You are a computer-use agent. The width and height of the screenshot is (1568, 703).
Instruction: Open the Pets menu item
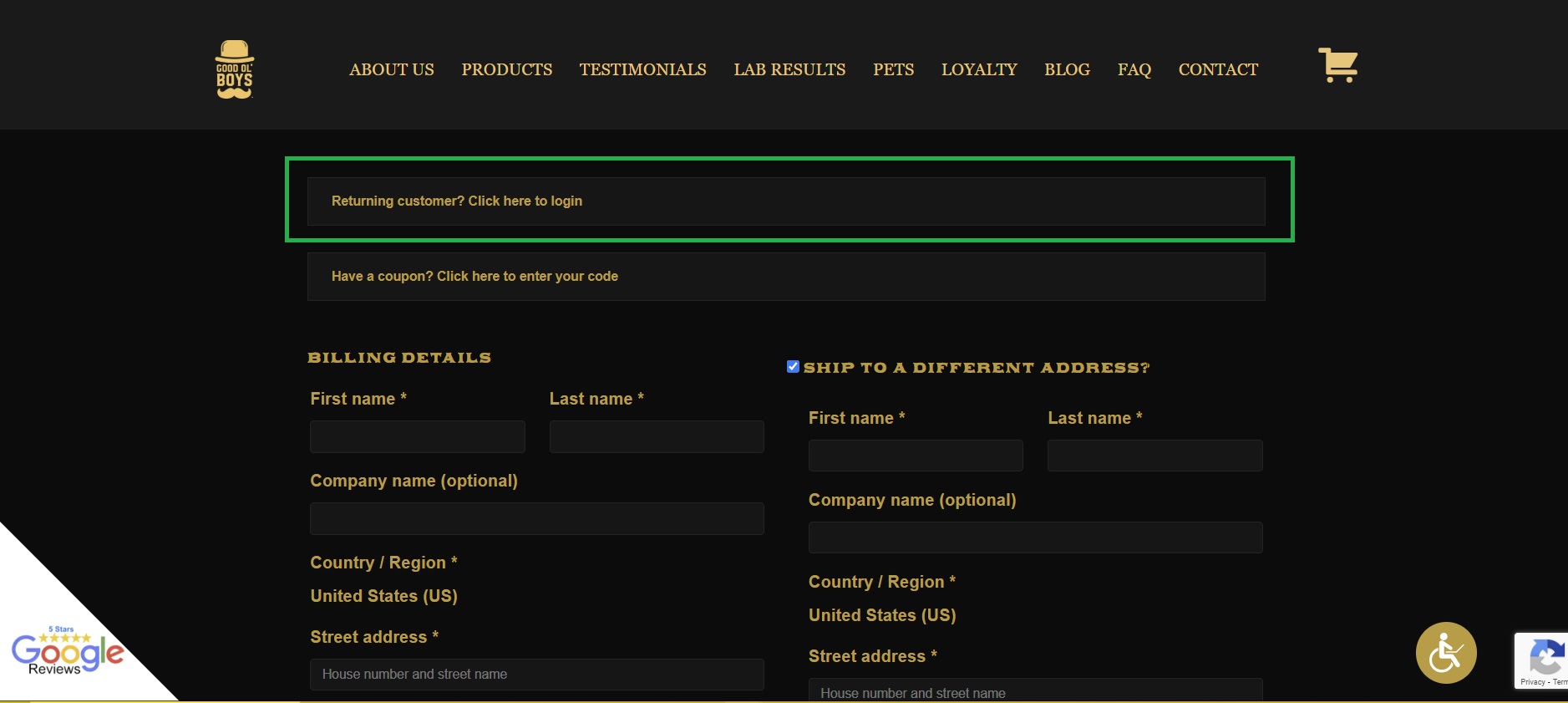(x=893, y=69)
